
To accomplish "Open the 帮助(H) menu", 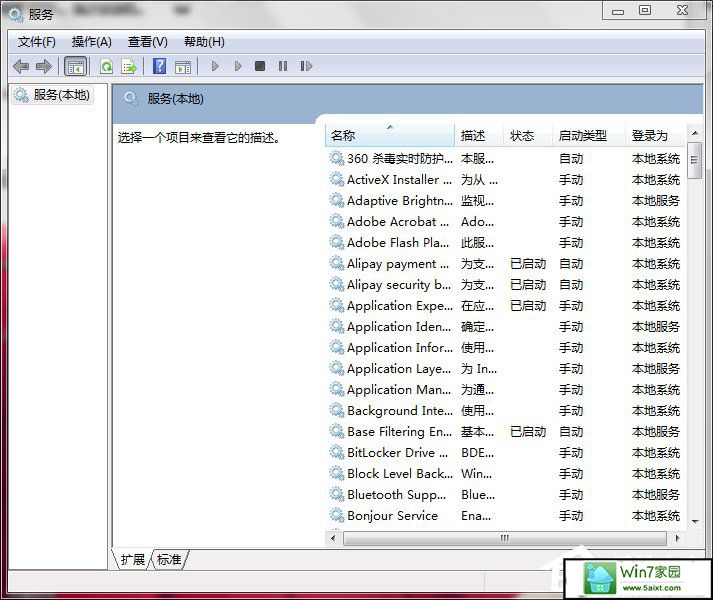I will (x=204, y=42).
